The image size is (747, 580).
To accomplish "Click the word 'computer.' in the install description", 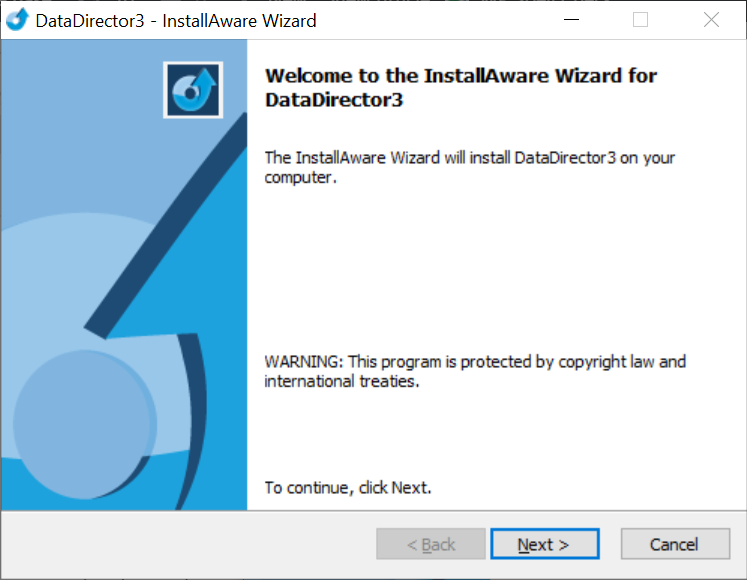I will point(301,178).
